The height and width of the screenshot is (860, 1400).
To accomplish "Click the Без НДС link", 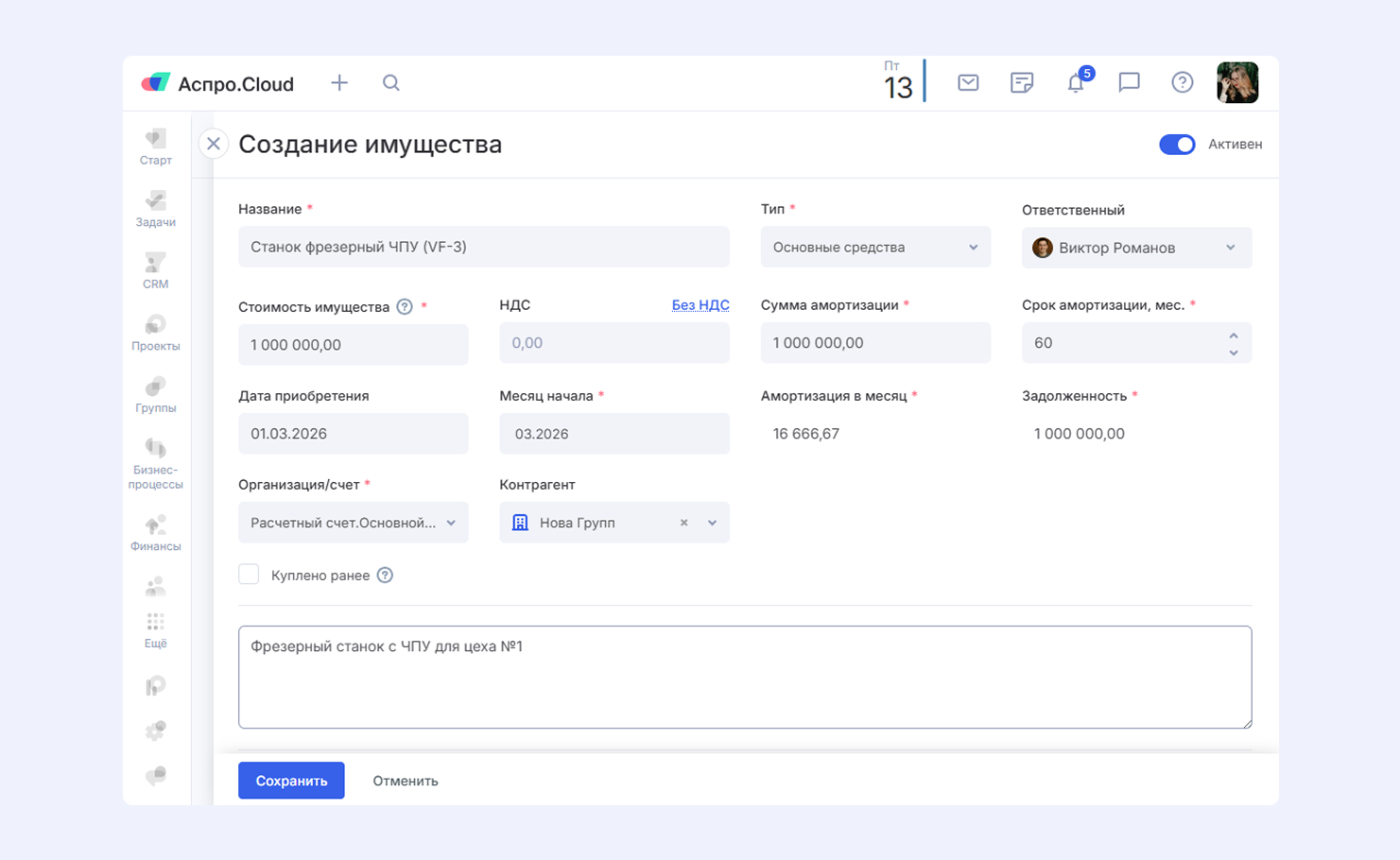I will pyautogui.click(x=700, y=305).
